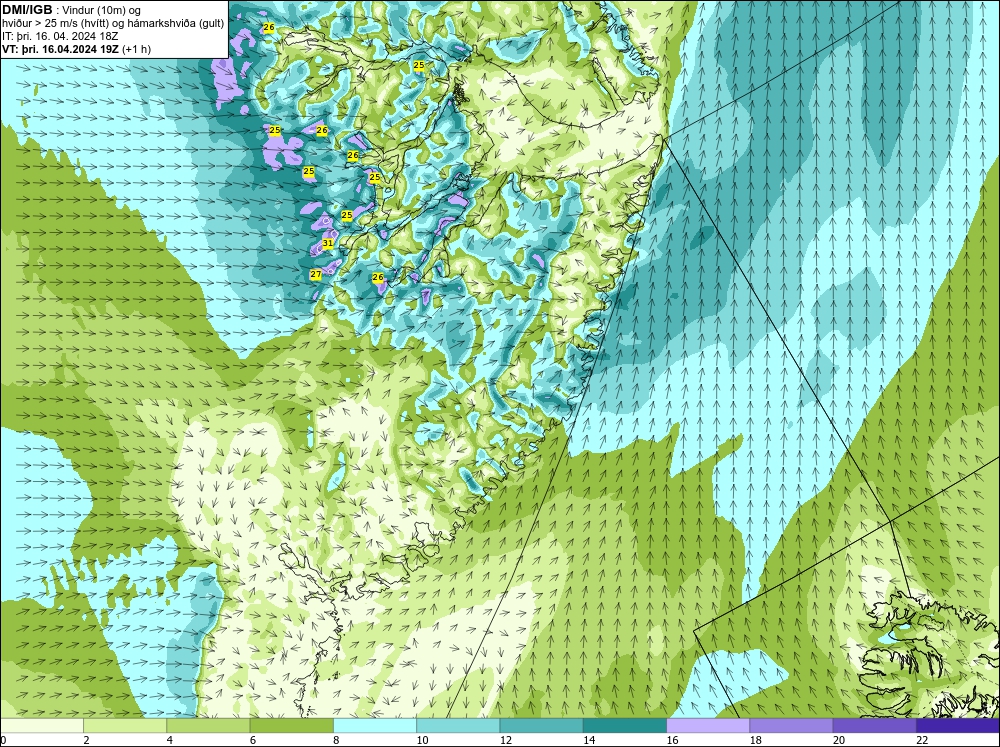The width and height of the screenshot is (1000, 747).
Task: Click the 'IT: þri. 16. 04. 2024 18Z' line
Action: [x=60, y=36]
